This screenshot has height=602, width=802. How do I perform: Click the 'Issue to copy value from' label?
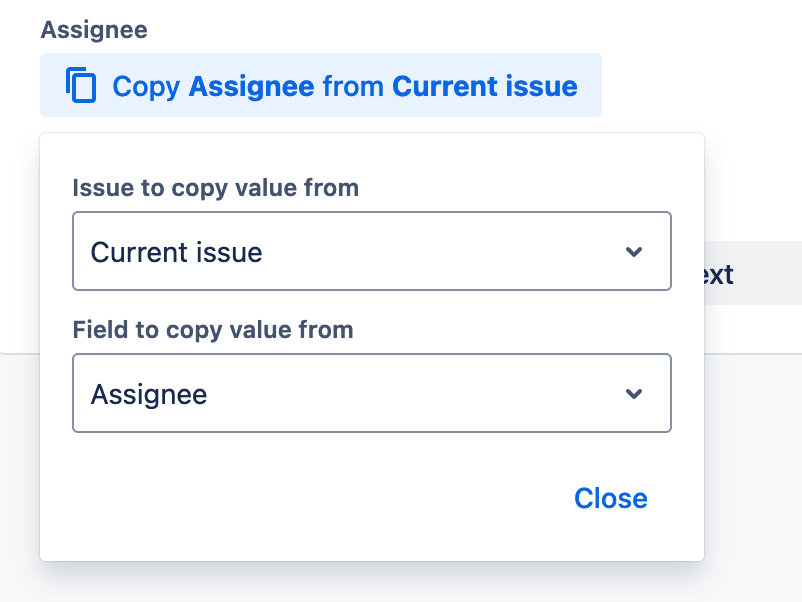pyautogui.click(x=215, y=188)
